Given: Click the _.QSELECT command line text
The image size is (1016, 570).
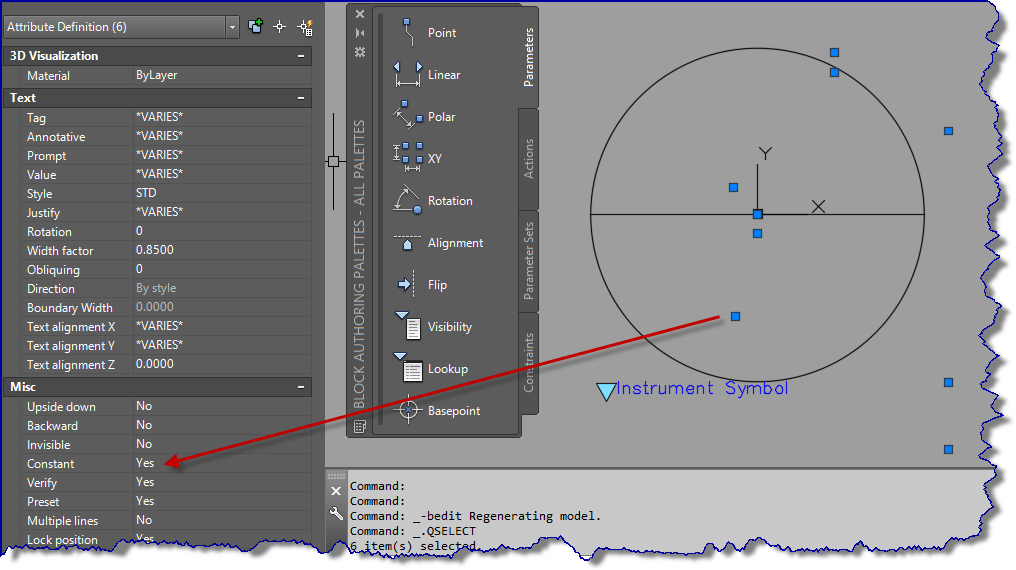Looking at the screenshot, I should click(444, 531).
